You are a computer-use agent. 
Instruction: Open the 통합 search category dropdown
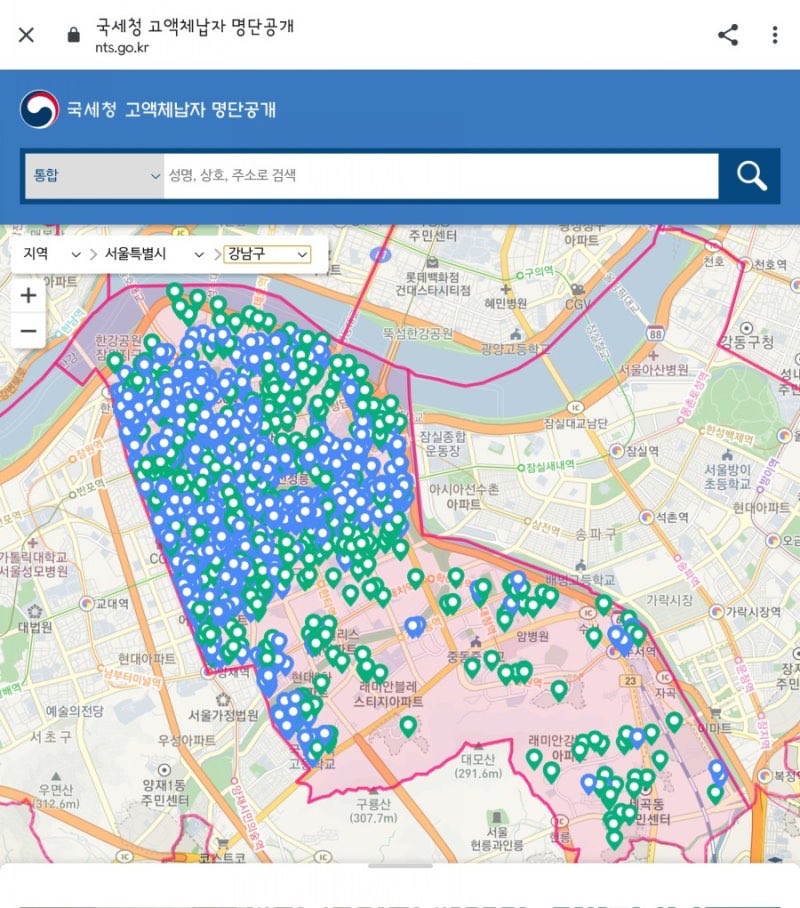(95, 176)
